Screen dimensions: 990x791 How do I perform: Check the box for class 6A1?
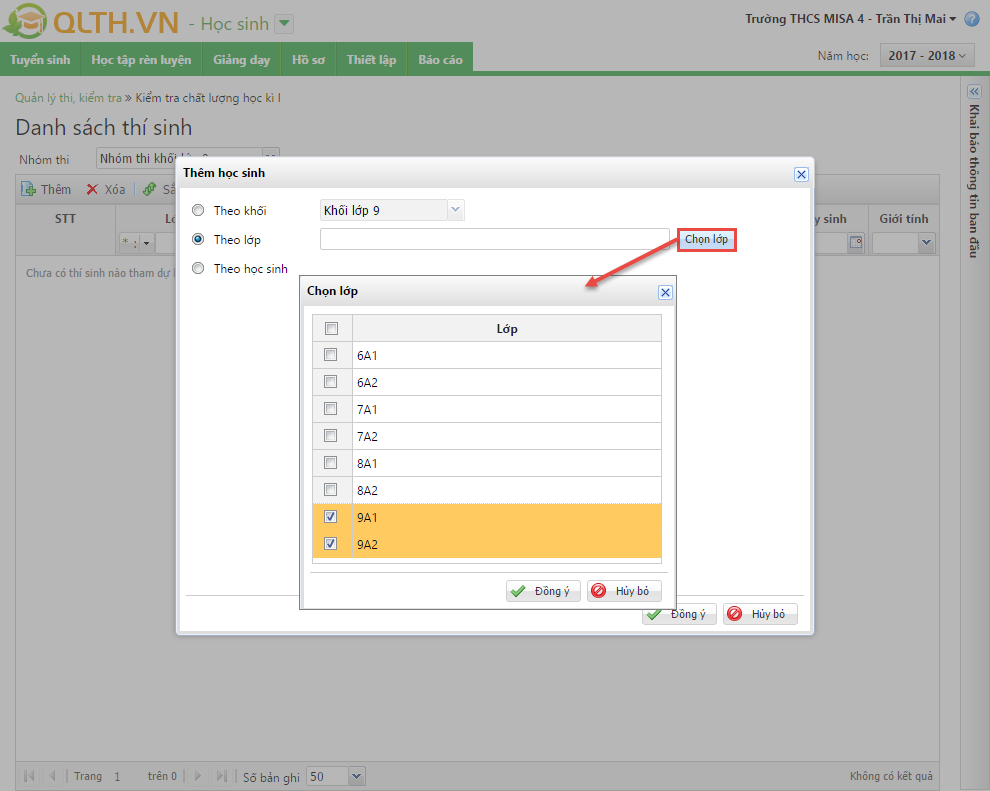click(330, 355)
